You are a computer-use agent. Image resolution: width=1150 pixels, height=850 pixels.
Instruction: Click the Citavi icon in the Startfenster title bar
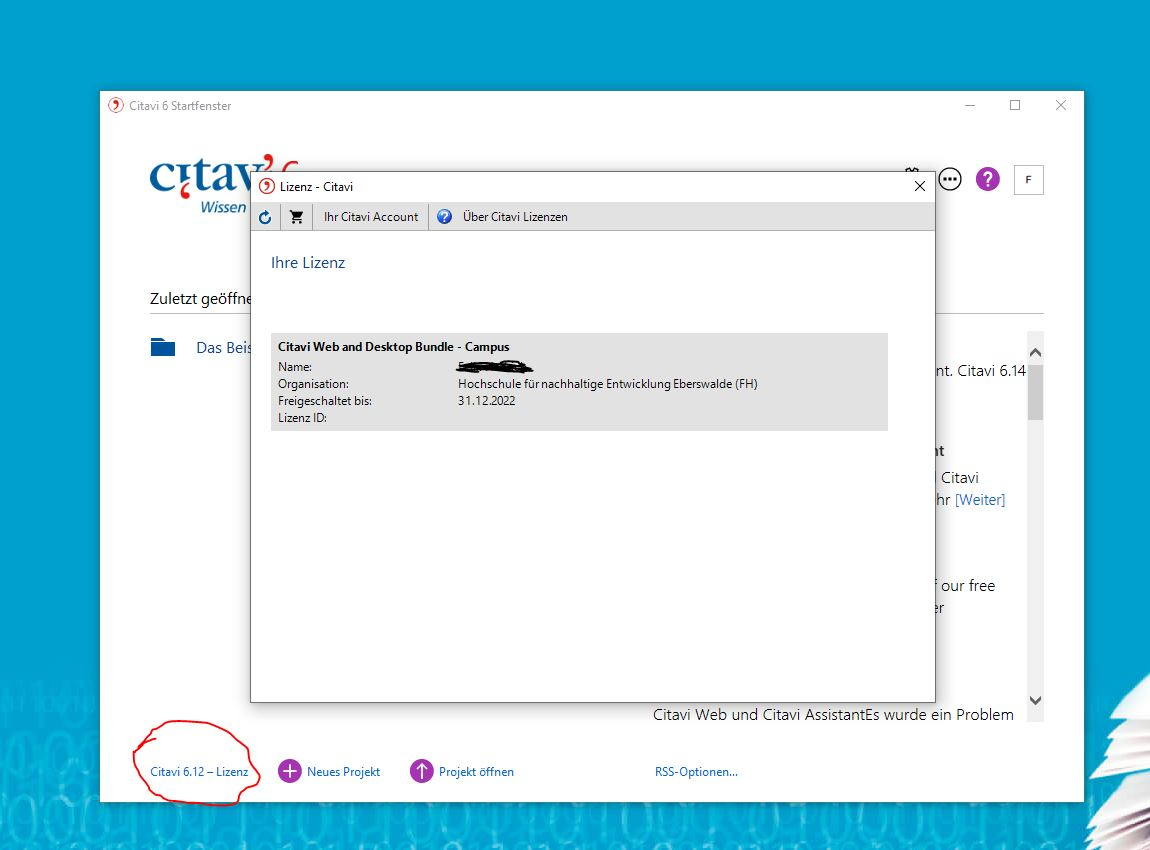click(x=116, y=106)
